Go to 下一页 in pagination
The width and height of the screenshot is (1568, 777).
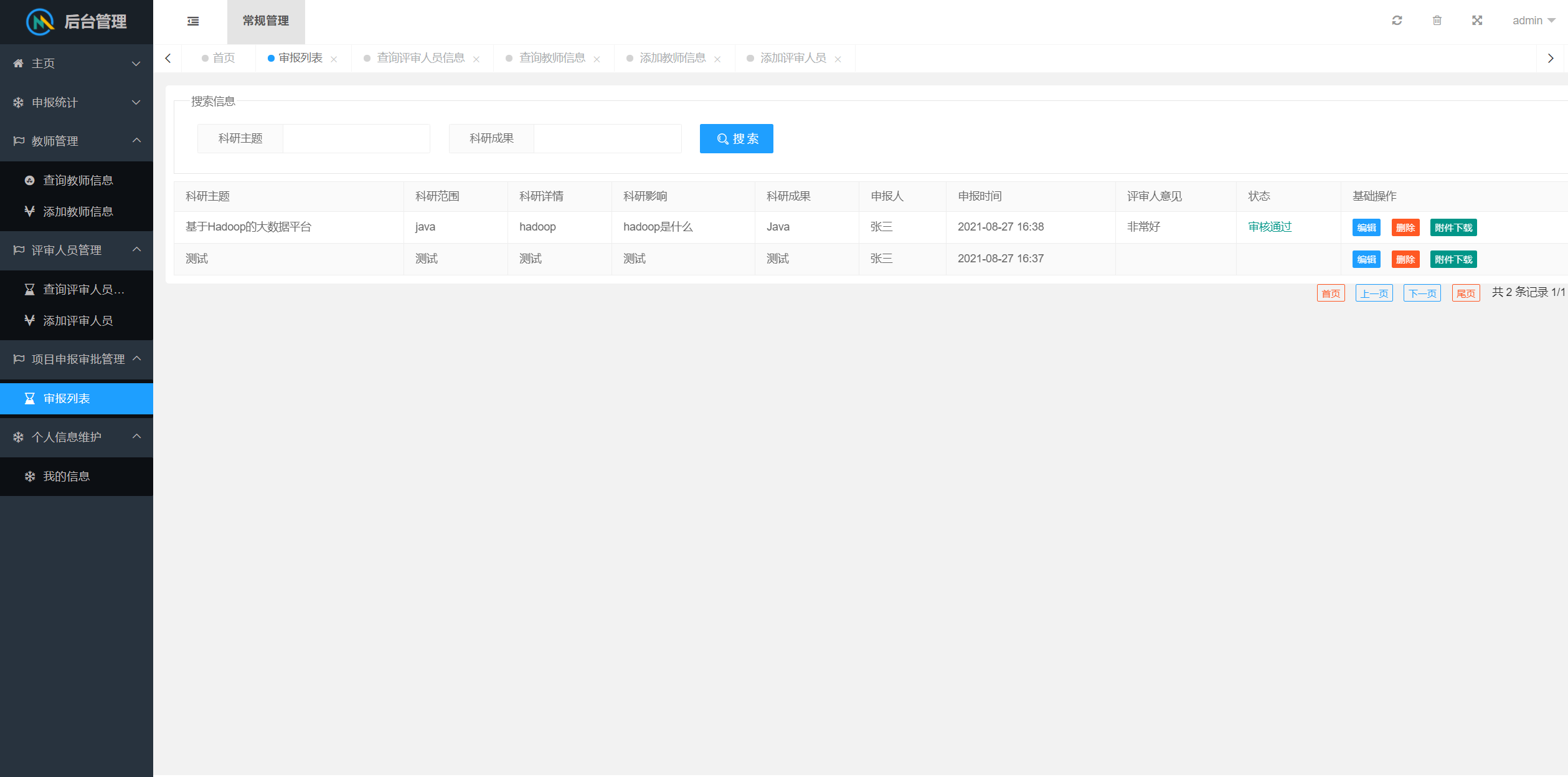[1422, 293]
